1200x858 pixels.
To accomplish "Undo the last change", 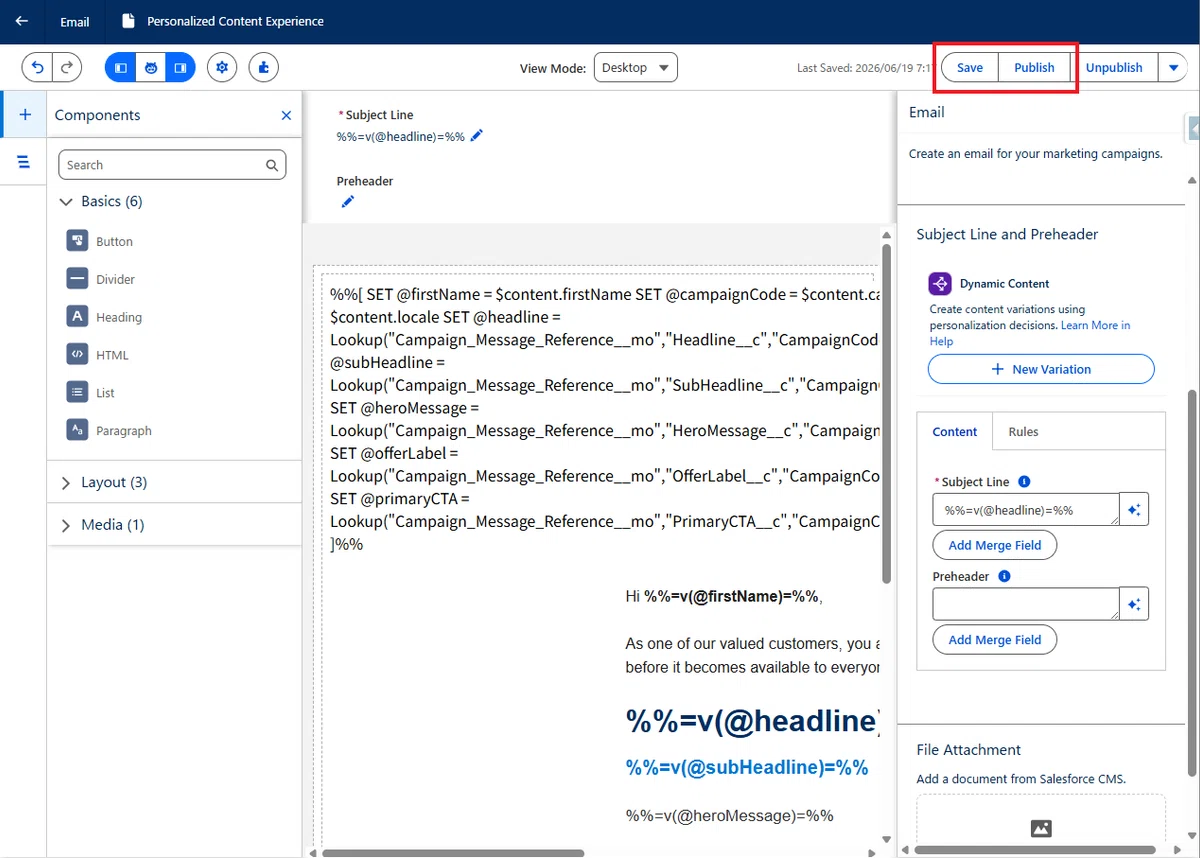I will coord(38,68).
